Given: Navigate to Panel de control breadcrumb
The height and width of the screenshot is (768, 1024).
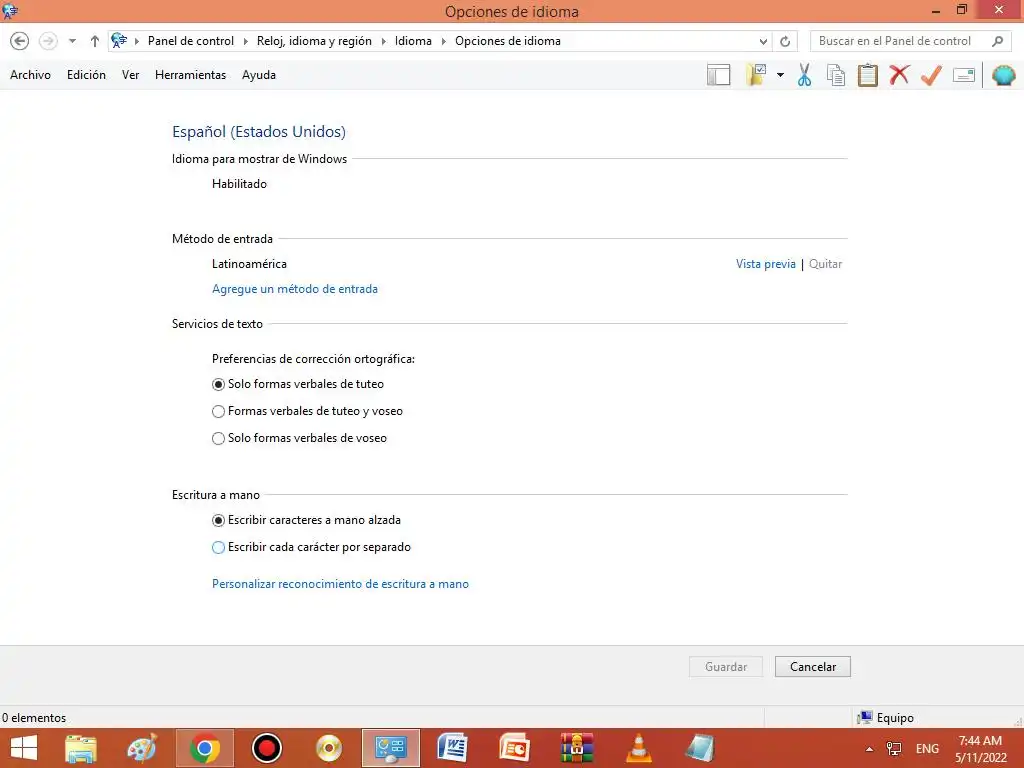Looking at the screenshot, I should 191,41.
